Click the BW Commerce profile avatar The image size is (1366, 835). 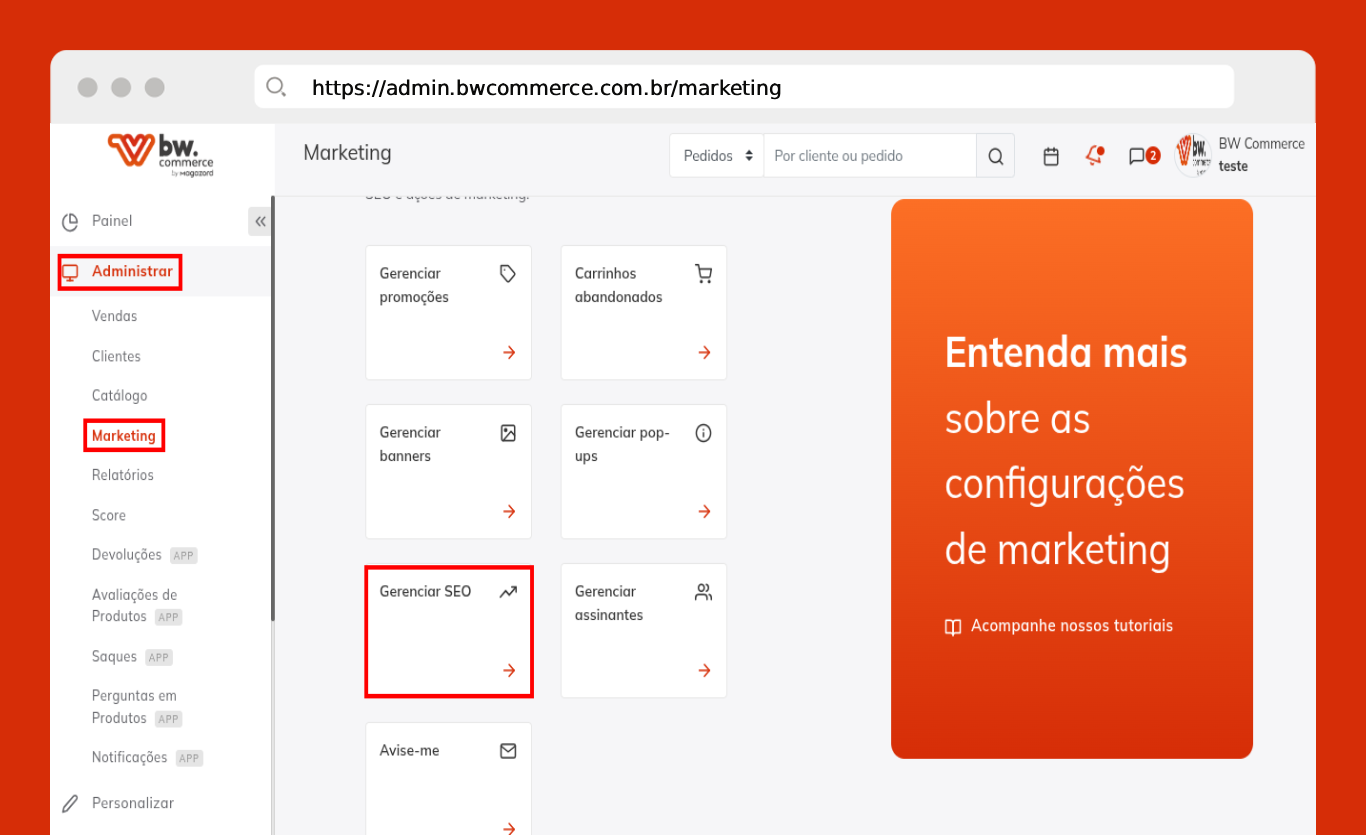[1193, 155]
